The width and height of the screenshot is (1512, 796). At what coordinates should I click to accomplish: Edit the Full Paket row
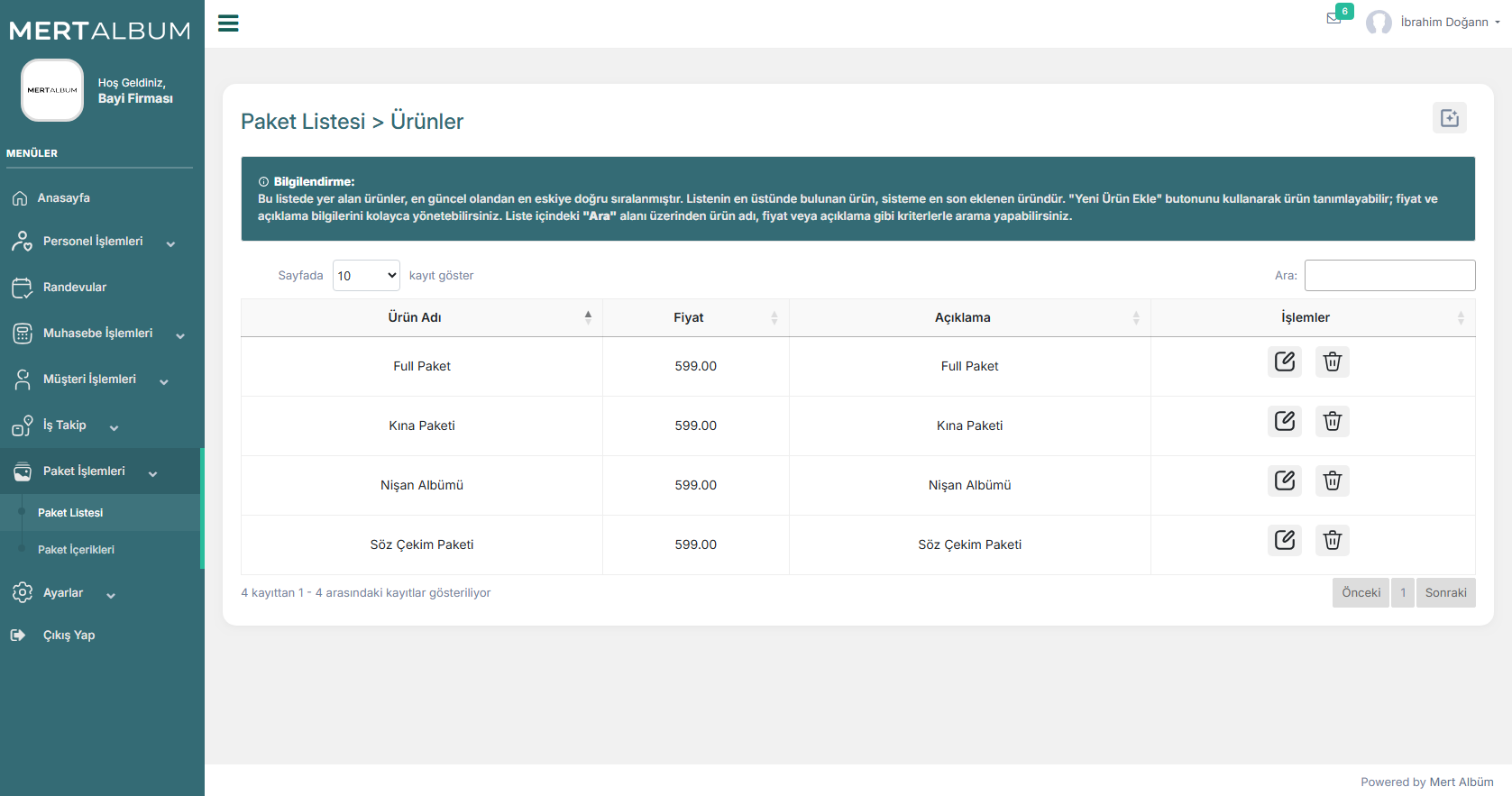click(x=1284, y=362)
